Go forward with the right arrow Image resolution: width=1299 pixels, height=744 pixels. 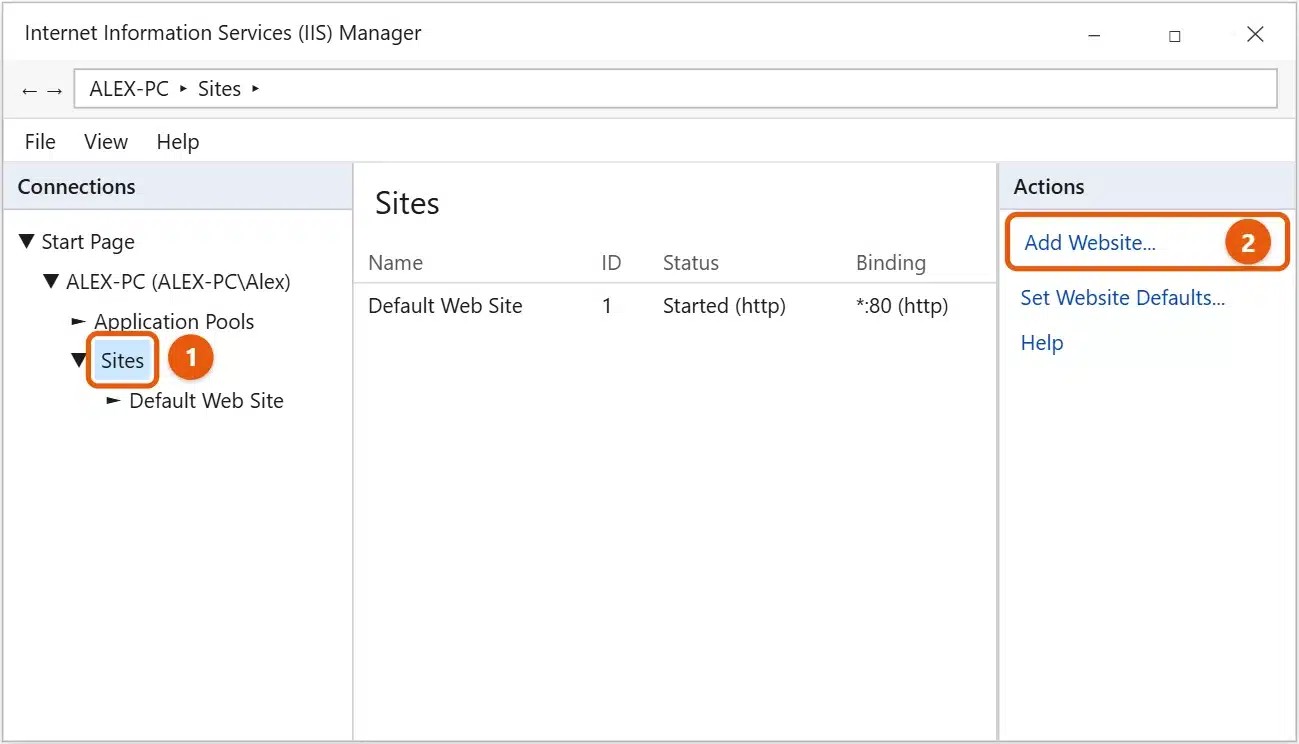(x=55, y=90)
